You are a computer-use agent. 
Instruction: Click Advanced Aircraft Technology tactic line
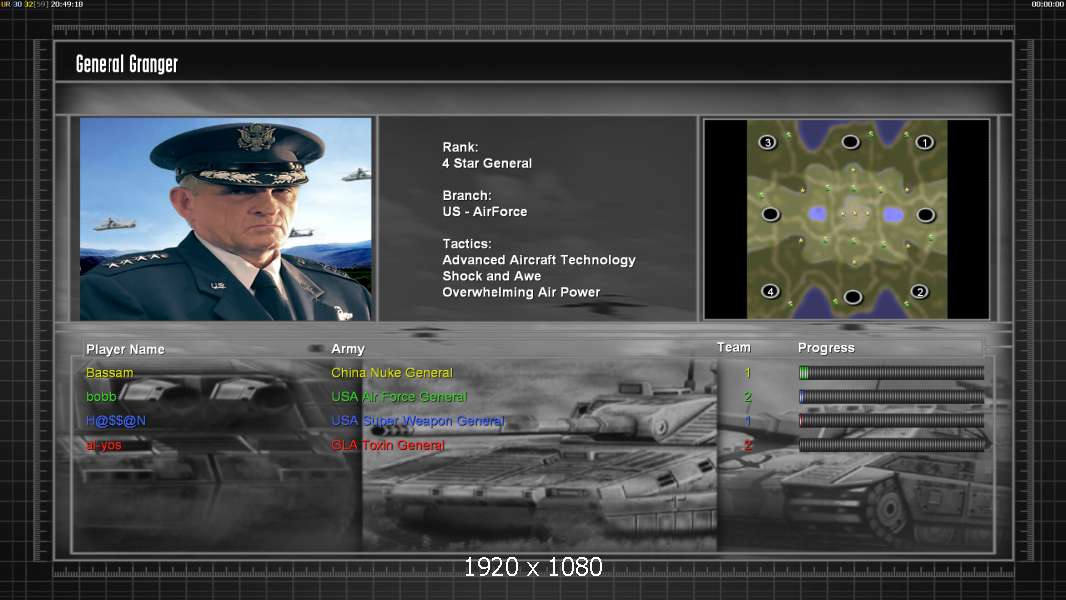coord(539,260)
